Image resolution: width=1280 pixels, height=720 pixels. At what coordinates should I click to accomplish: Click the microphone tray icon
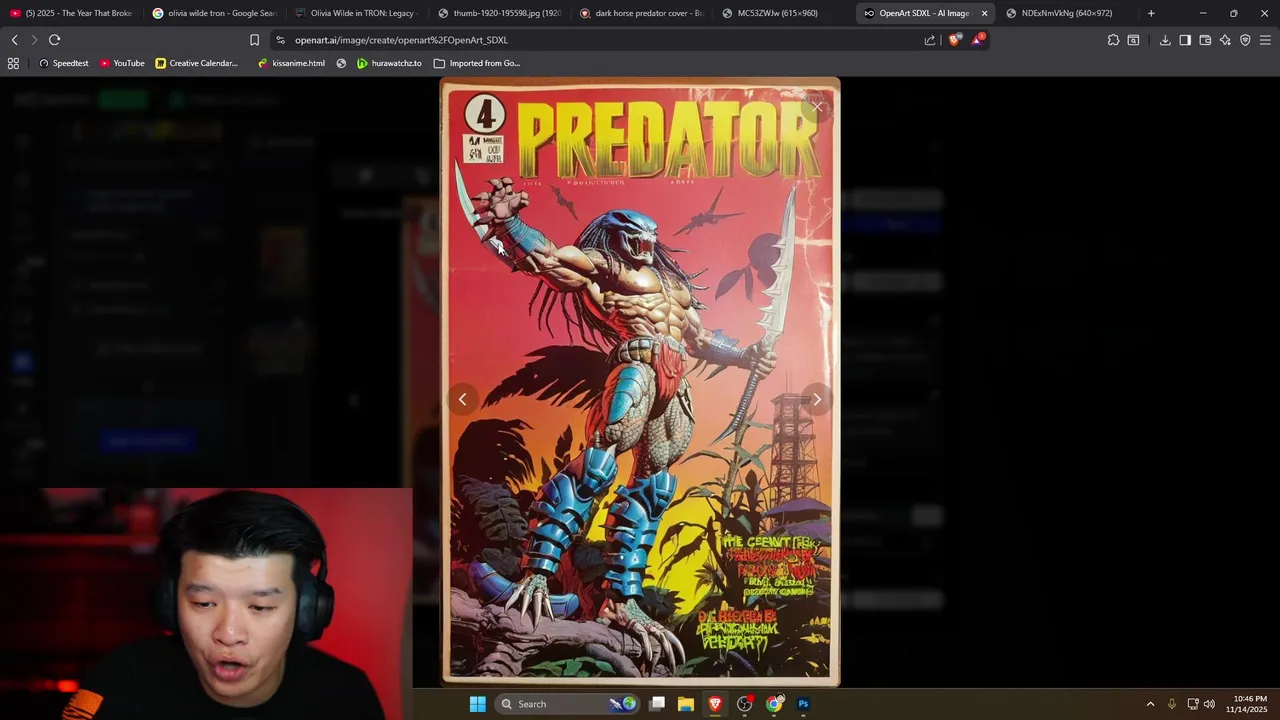1172,704
